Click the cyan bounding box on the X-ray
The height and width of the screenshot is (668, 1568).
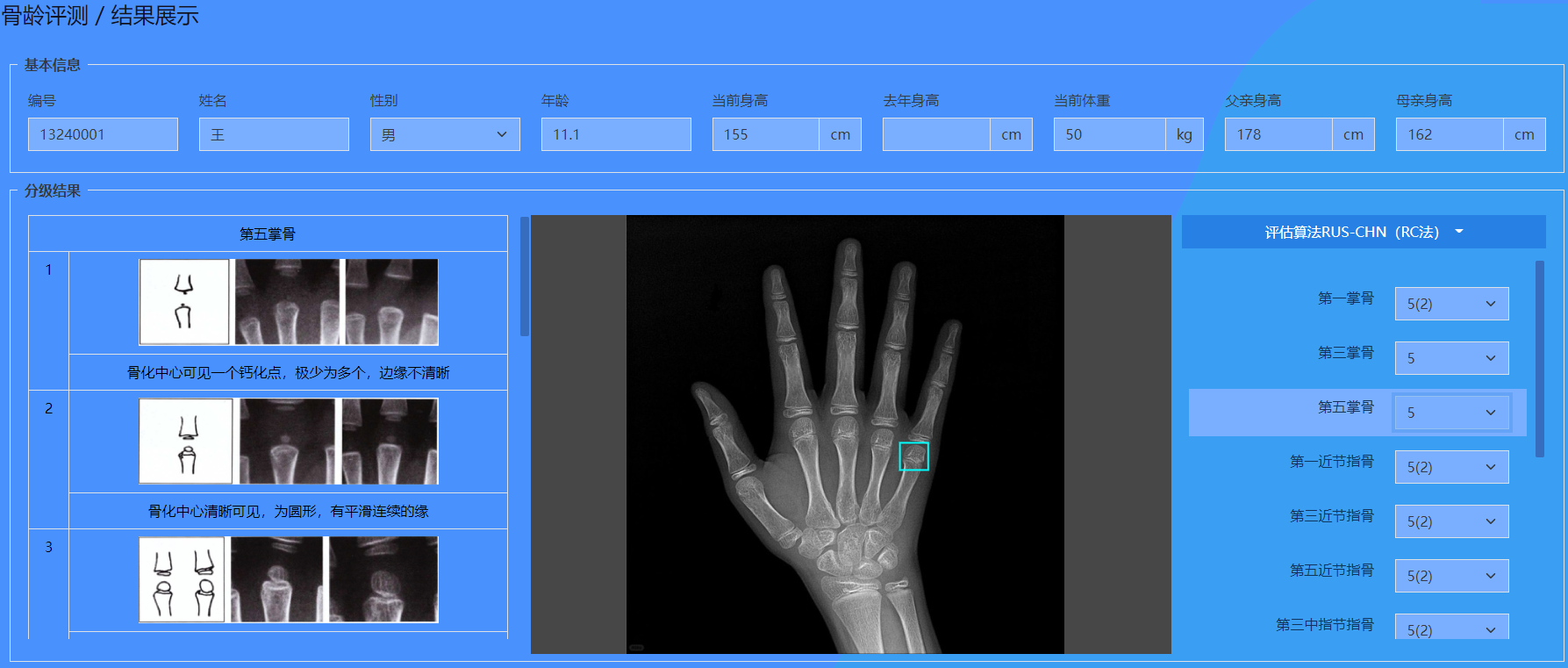click(913, 456)
